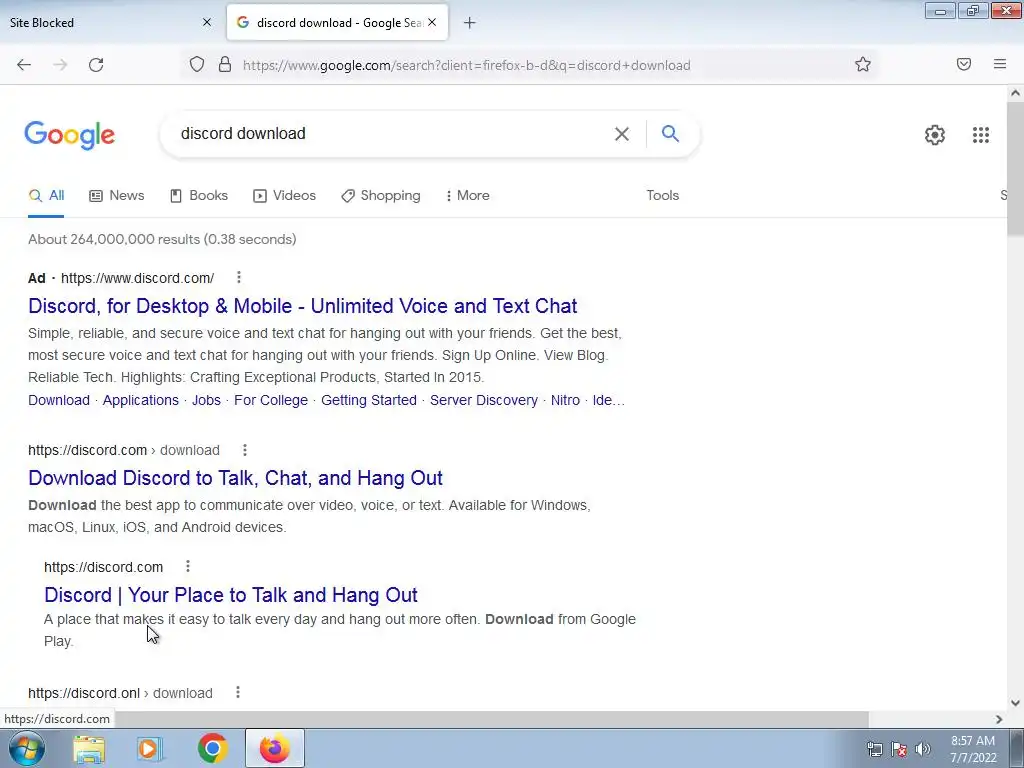
Task: Click the Nitro sitelink
Action: [x=565, y=400]
